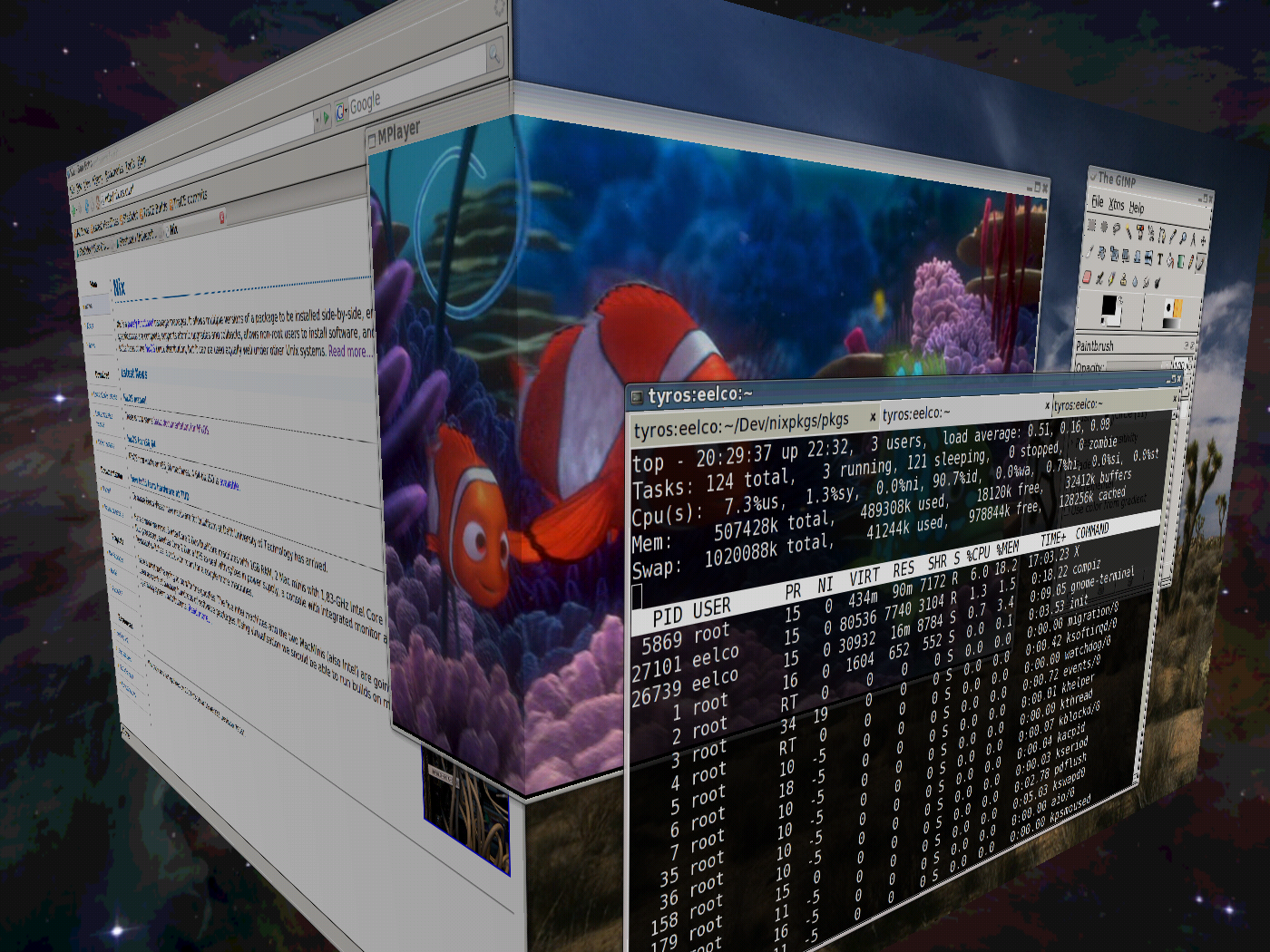The width and height of the screenshot is (1270, 952).
Task: Select the Rectangle Select tool in GIMP
Action: 1091,227
